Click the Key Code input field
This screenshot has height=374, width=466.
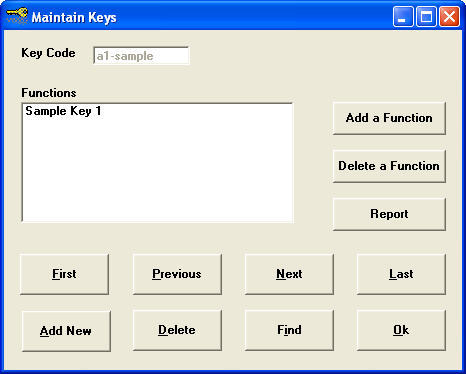(x=141, y=56)
